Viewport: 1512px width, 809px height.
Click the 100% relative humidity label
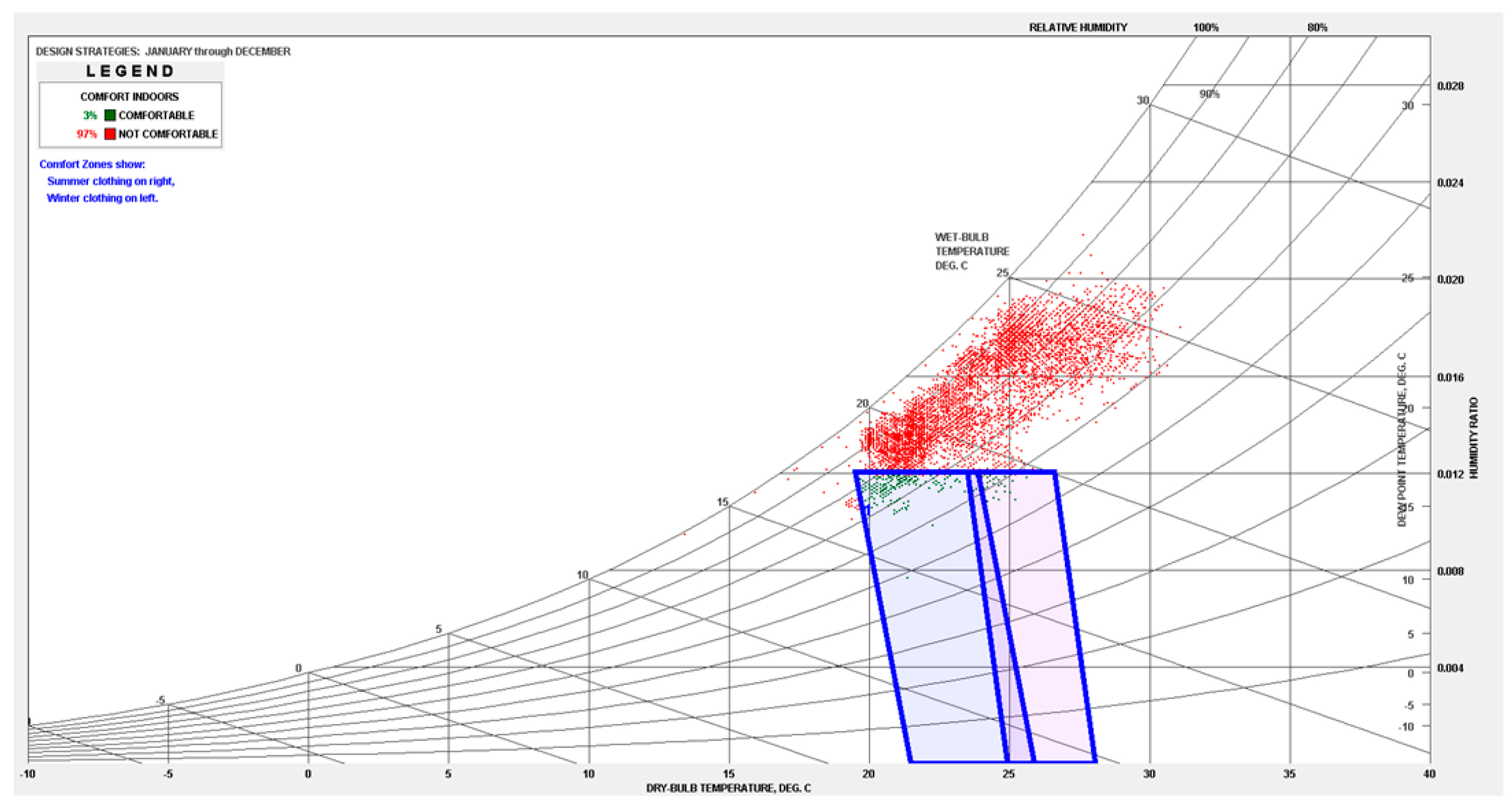[1205, 27]
